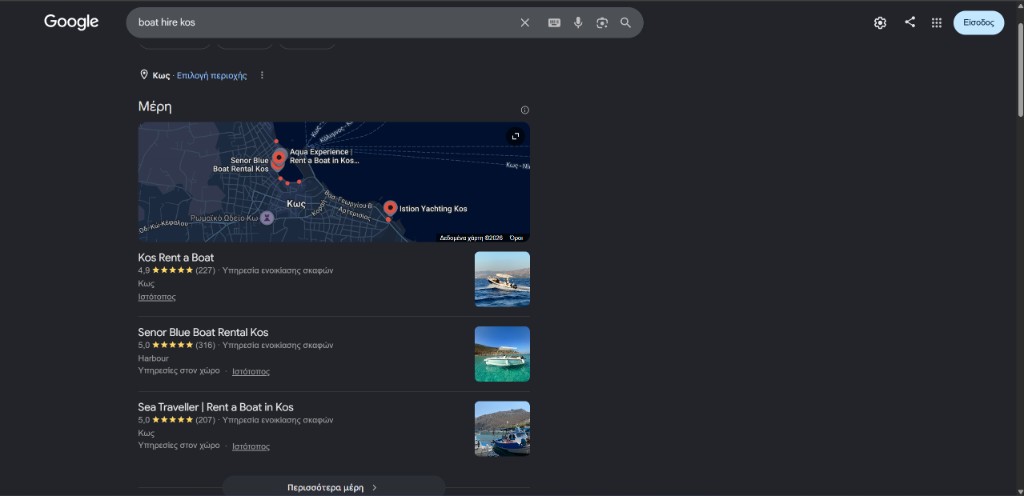Open the Kos Rent a Boat listing

(176, 258)
